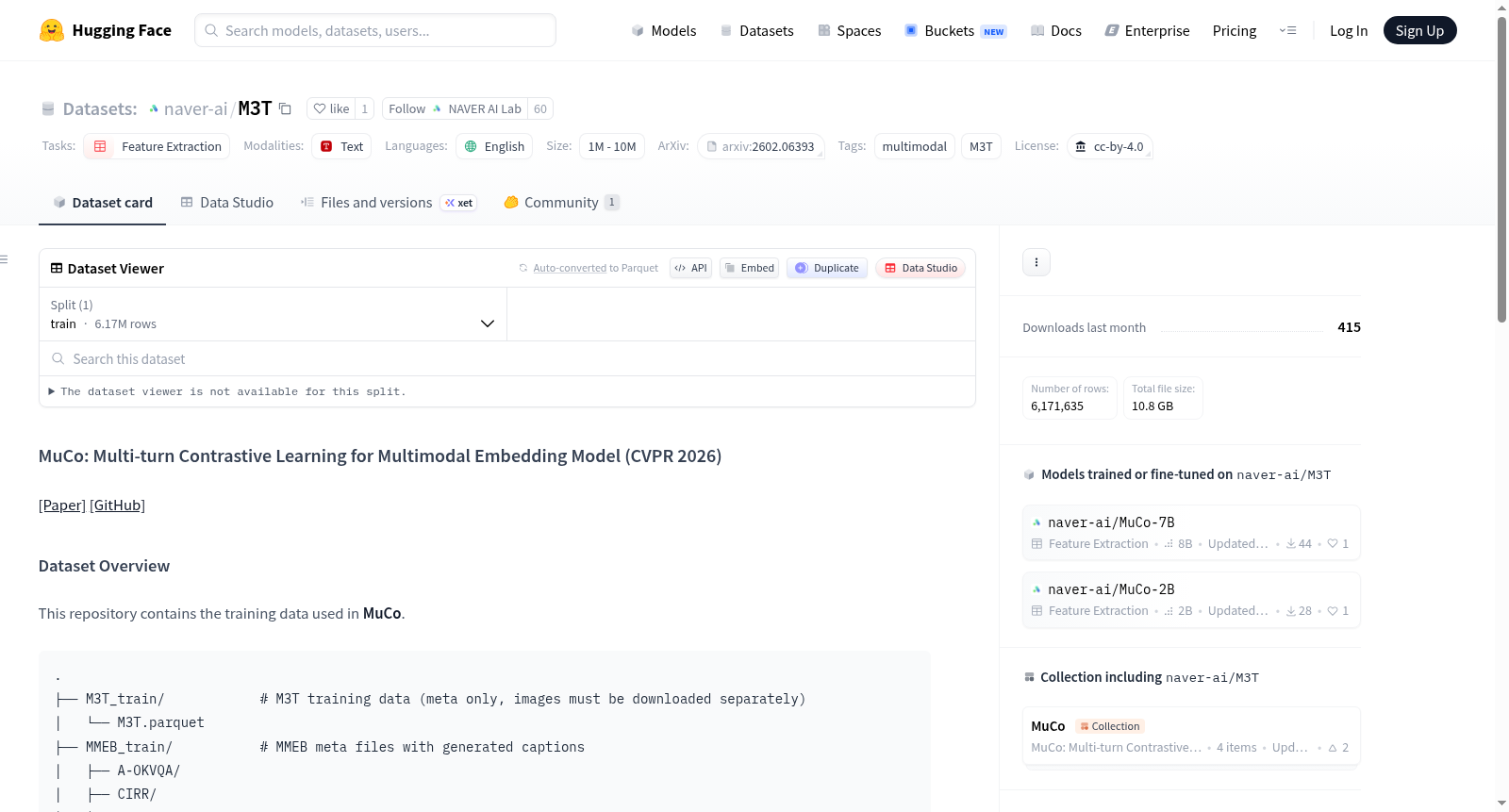Screen dimensions: 1509x812
Task: Open the GitHub link
Action: [117, 505]
